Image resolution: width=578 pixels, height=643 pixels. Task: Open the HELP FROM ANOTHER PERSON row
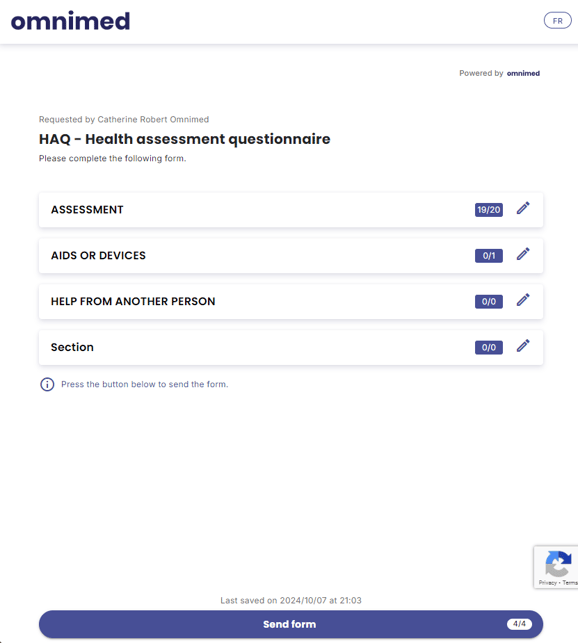pyautogui.click(x=291, y=301)
